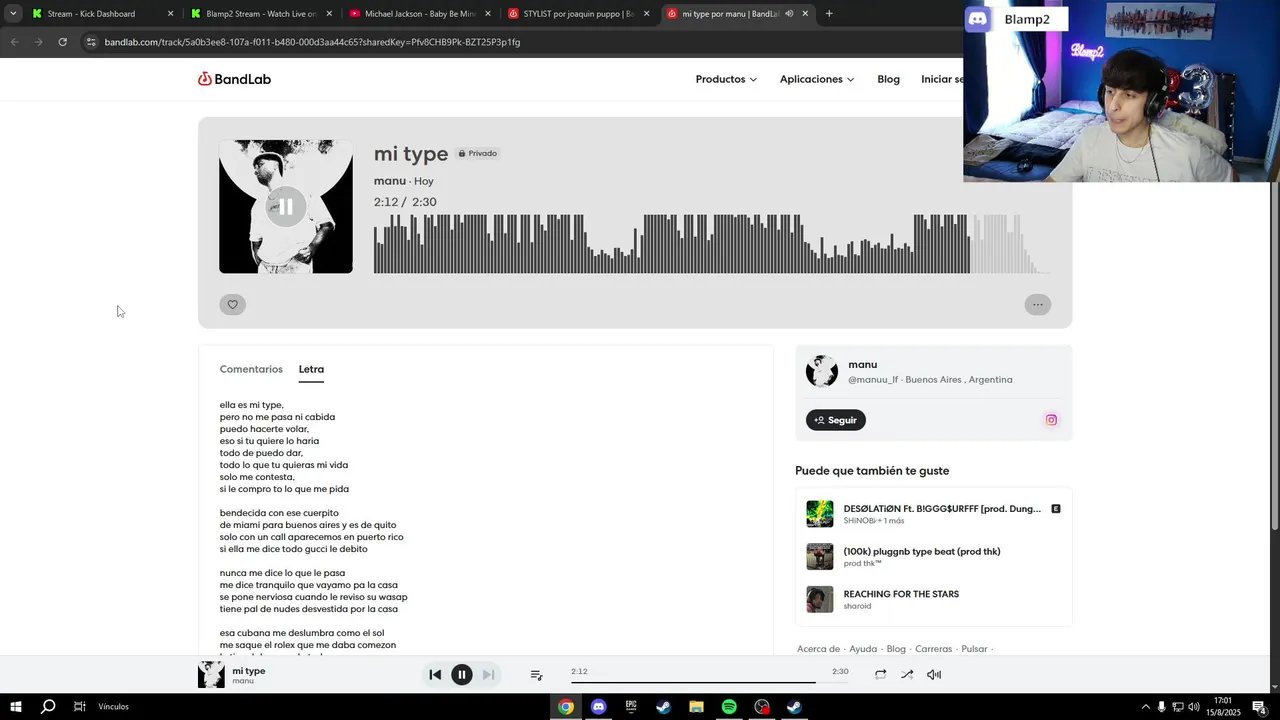
Task: Open the Carreras footer link
Action: tap(934, 649)
